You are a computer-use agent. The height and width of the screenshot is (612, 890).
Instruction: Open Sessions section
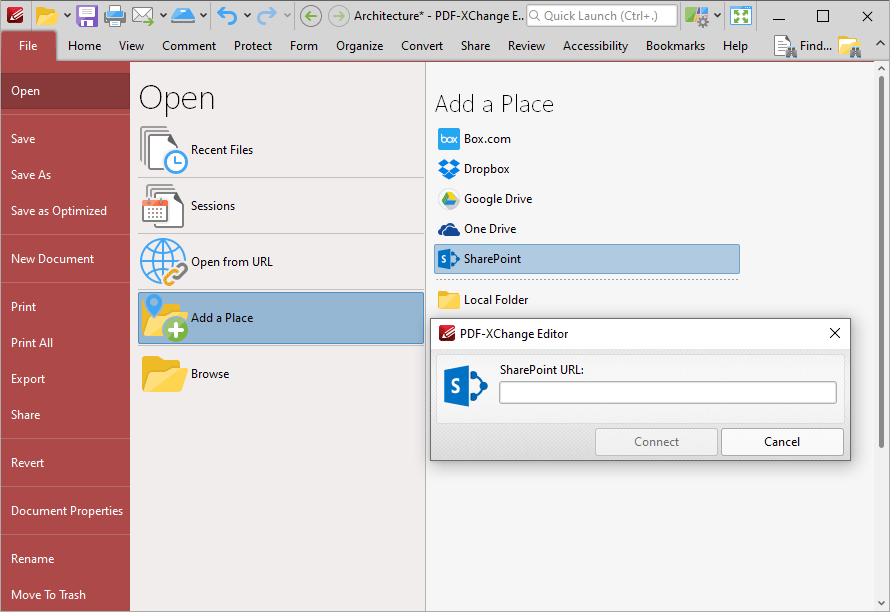pos(280,206)
